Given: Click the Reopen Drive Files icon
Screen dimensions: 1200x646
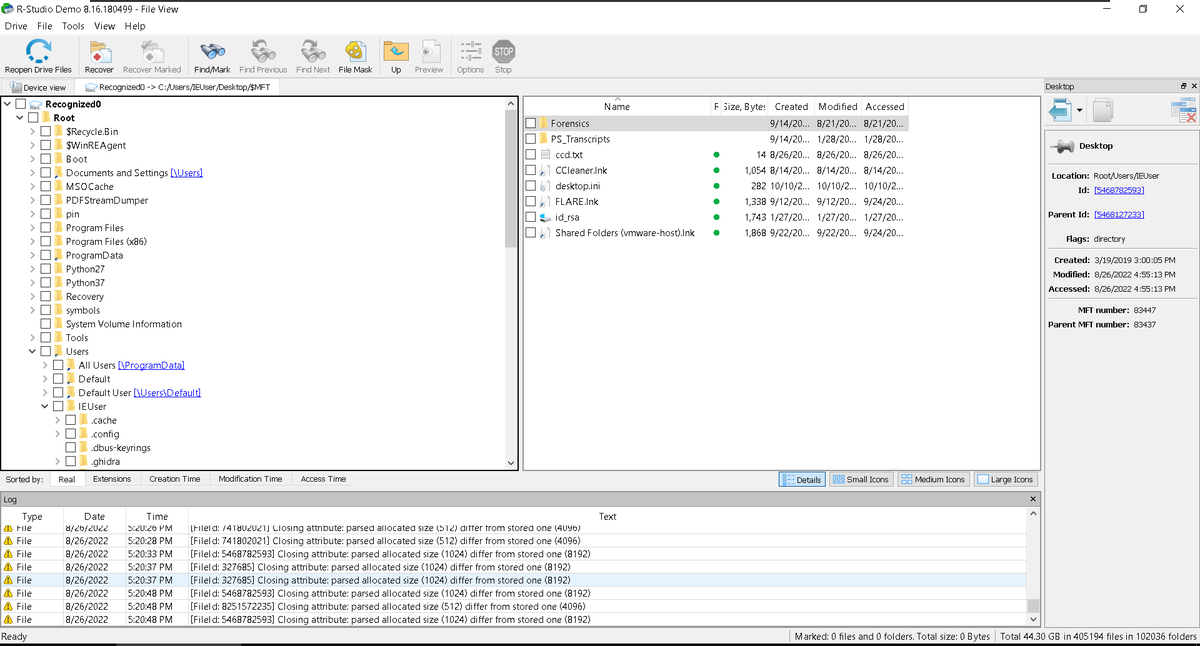Looking at the screenshot, I should point(38,55).
